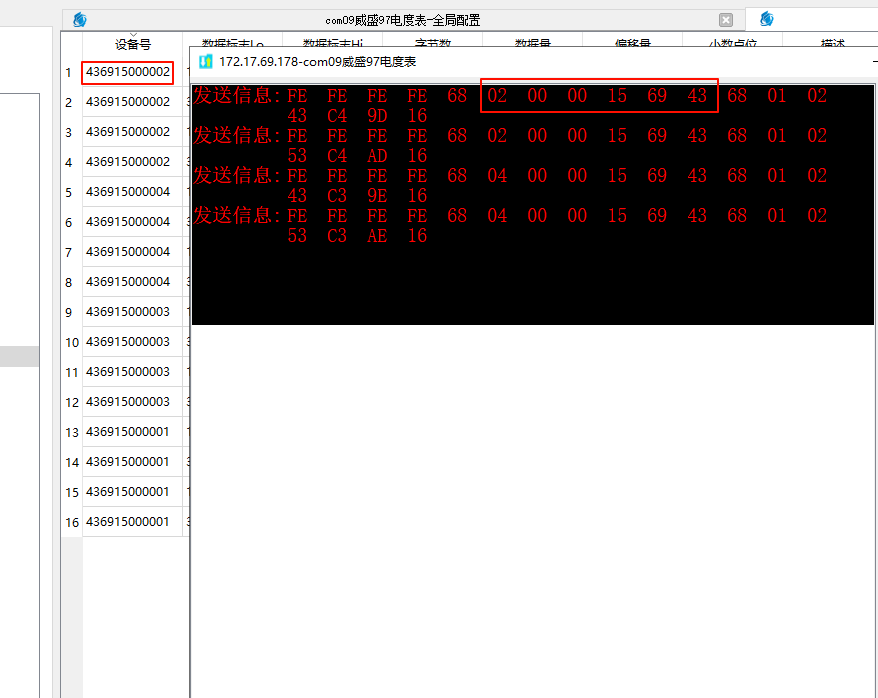Click the third 发送信息 label in the log
878x698 pixels.
click(237, 175)
